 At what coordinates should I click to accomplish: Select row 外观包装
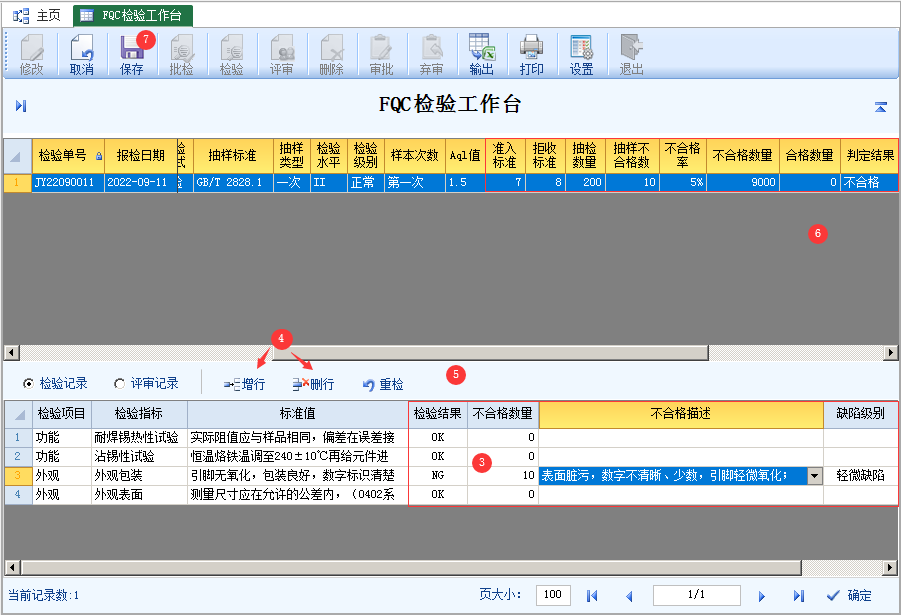[451, 475]
